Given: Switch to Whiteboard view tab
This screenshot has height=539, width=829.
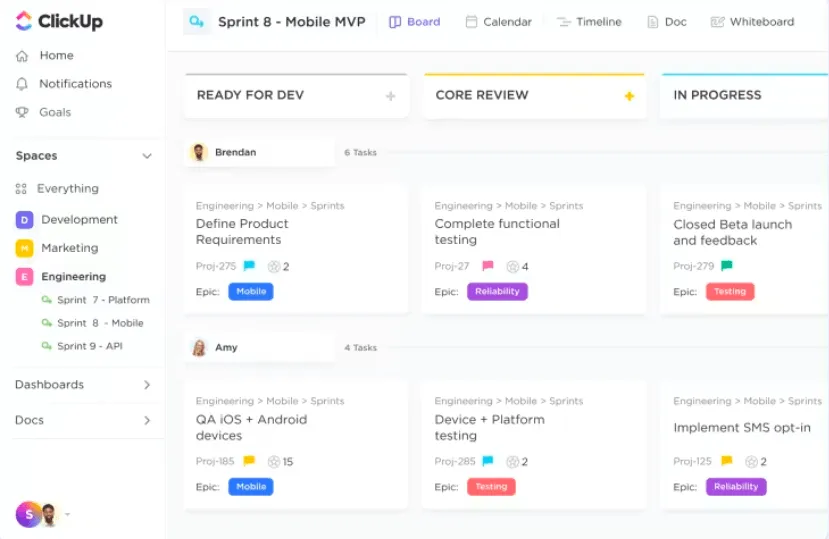Looking at the screenshot, I should pyautogui.click(x=752, y=22).
